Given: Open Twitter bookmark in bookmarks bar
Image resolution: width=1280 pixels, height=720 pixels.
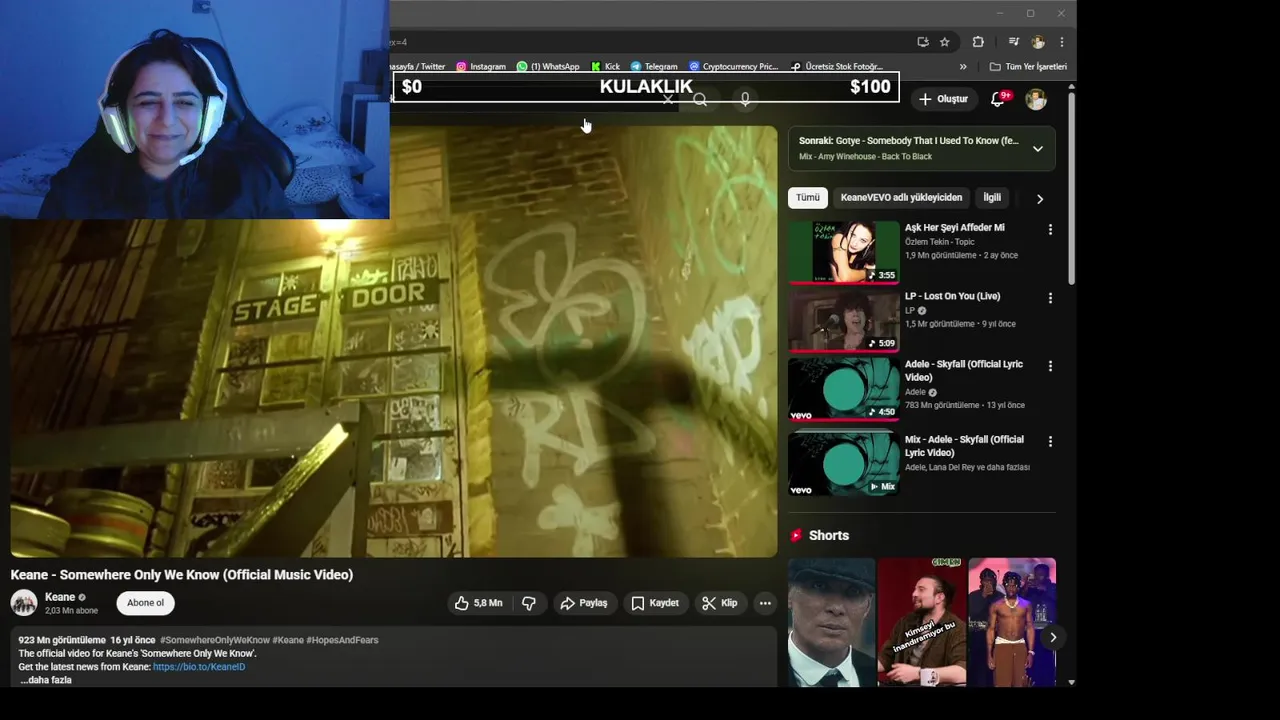Looking at the screenshot, I should pos(418,67).
